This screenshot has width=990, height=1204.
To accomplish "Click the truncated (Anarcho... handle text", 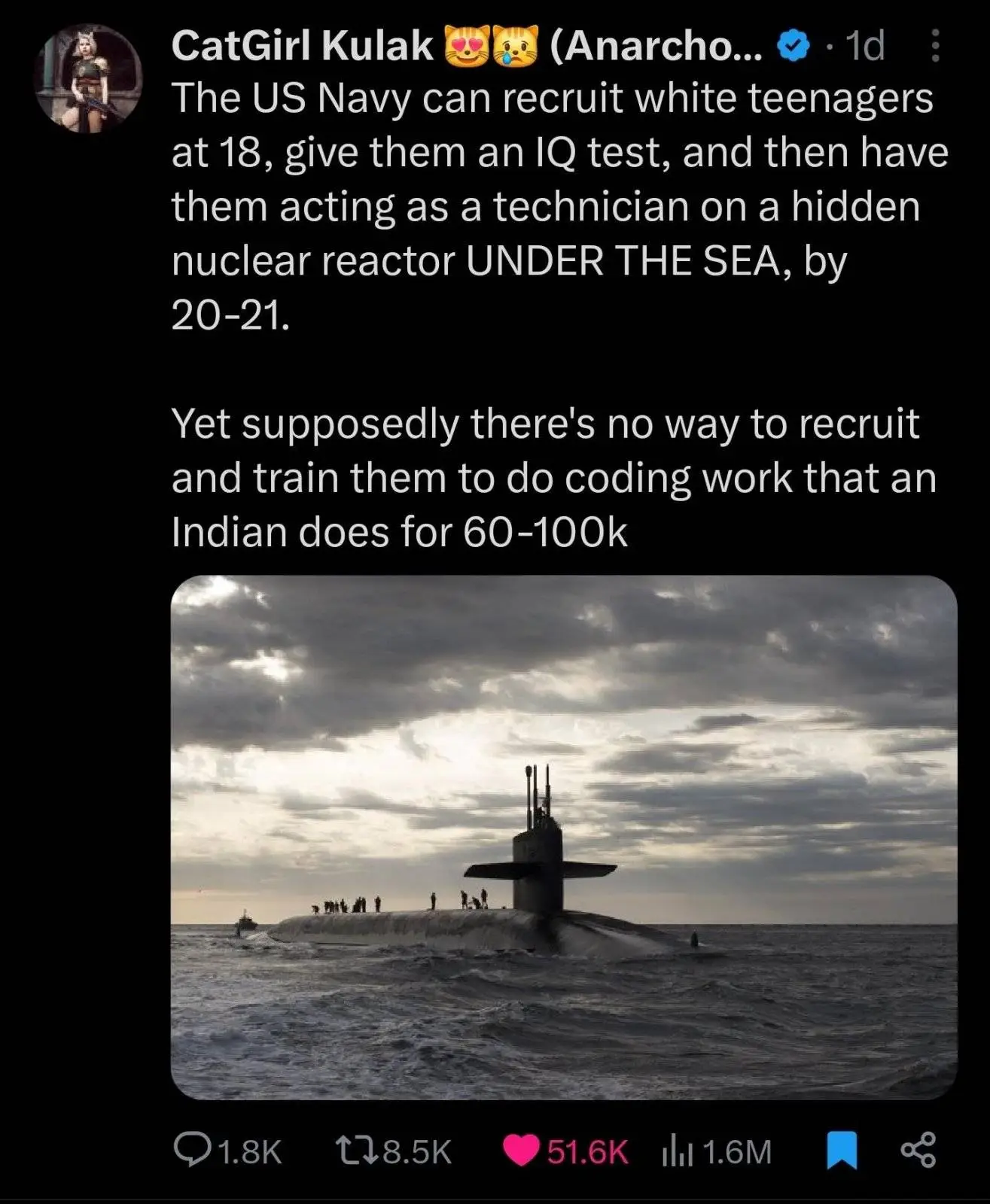I will point(656,47).
